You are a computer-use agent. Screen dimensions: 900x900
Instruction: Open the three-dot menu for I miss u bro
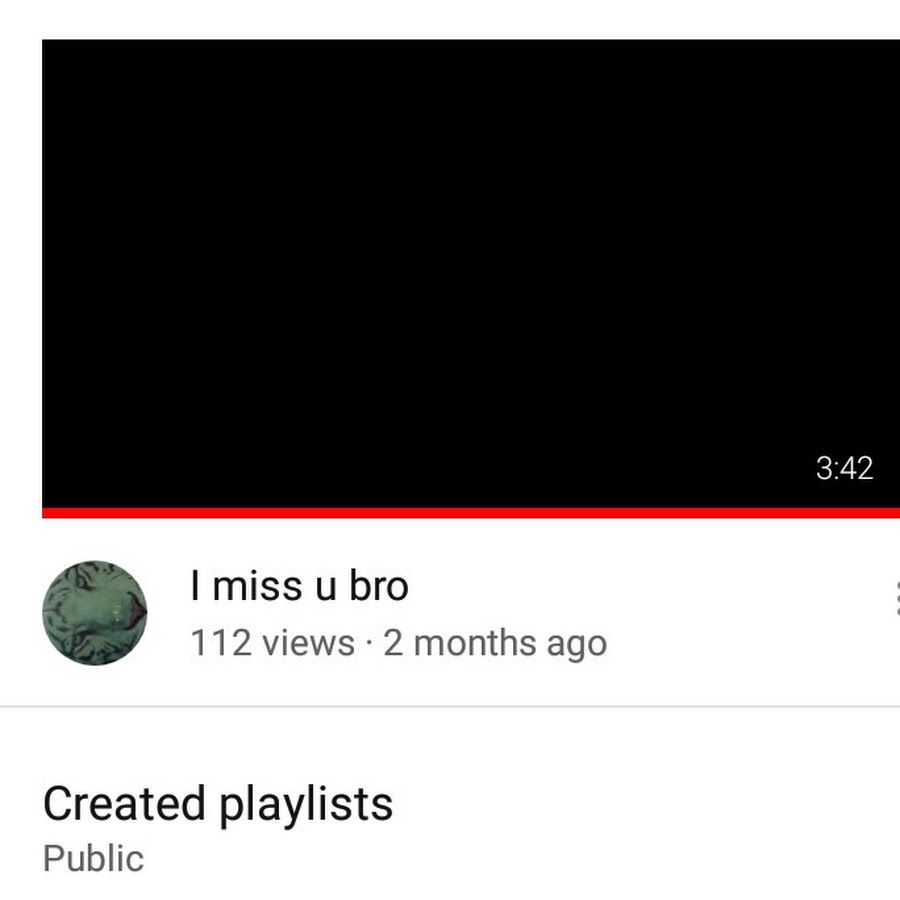(897, 598)
